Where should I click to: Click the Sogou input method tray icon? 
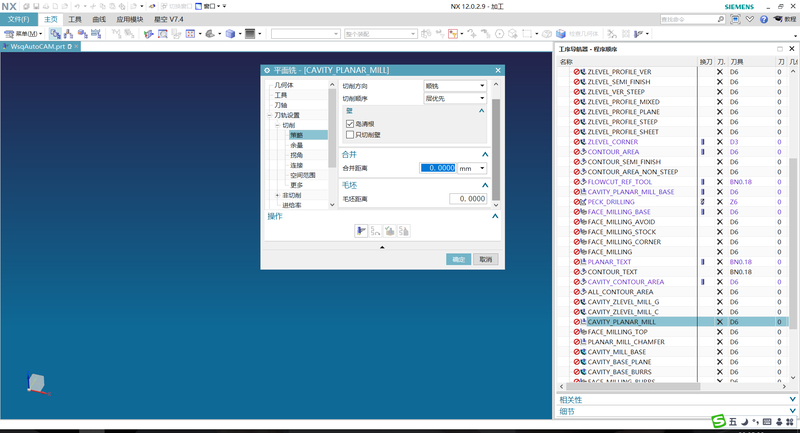717,423
